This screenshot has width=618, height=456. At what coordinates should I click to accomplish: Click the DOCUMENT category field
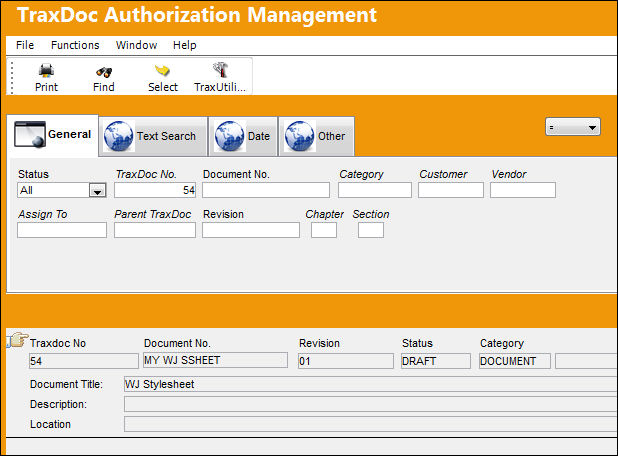point(515,361)
